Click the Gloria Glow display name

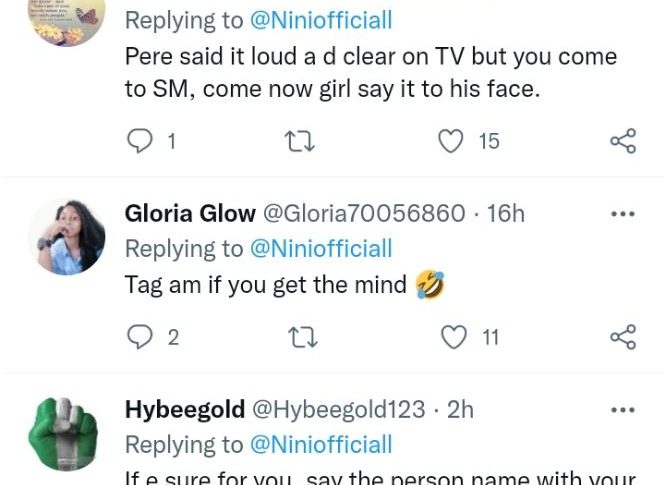(188, 214)
